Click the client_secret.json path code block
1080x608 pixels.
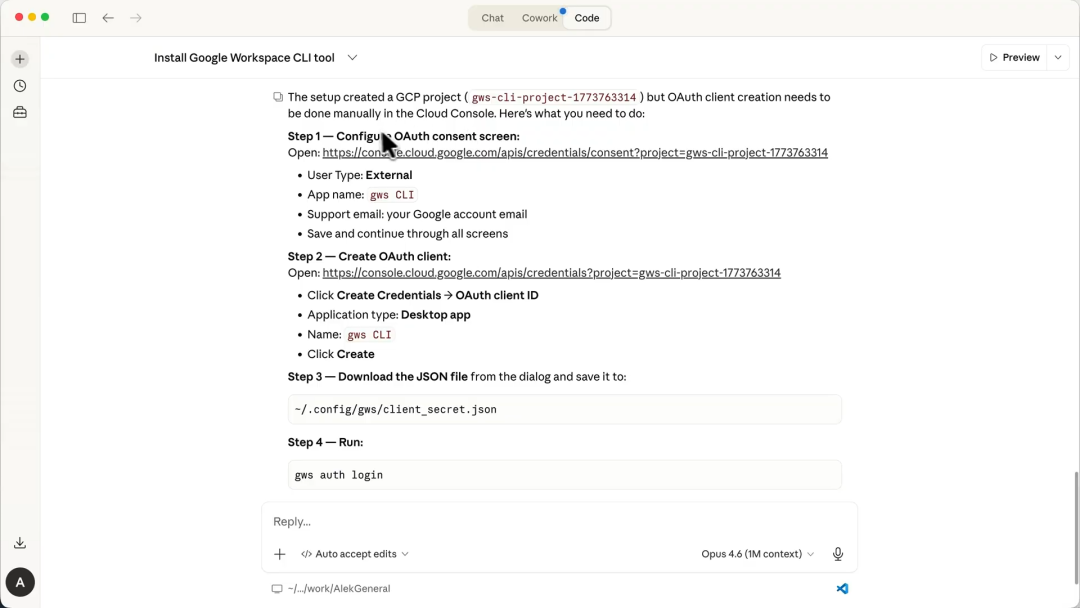click(565, 410)
